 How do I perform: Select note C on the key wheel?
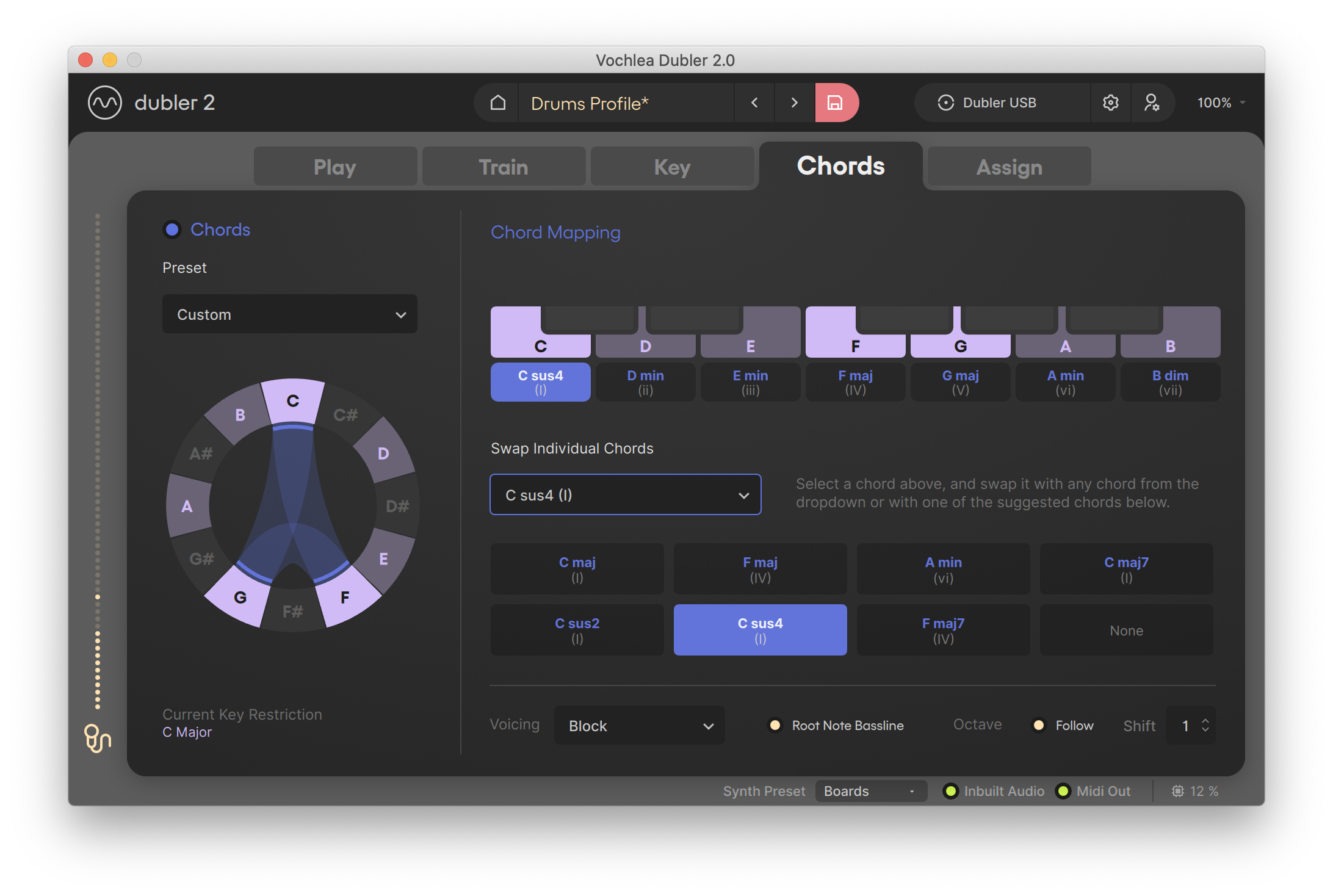[293, 401]
